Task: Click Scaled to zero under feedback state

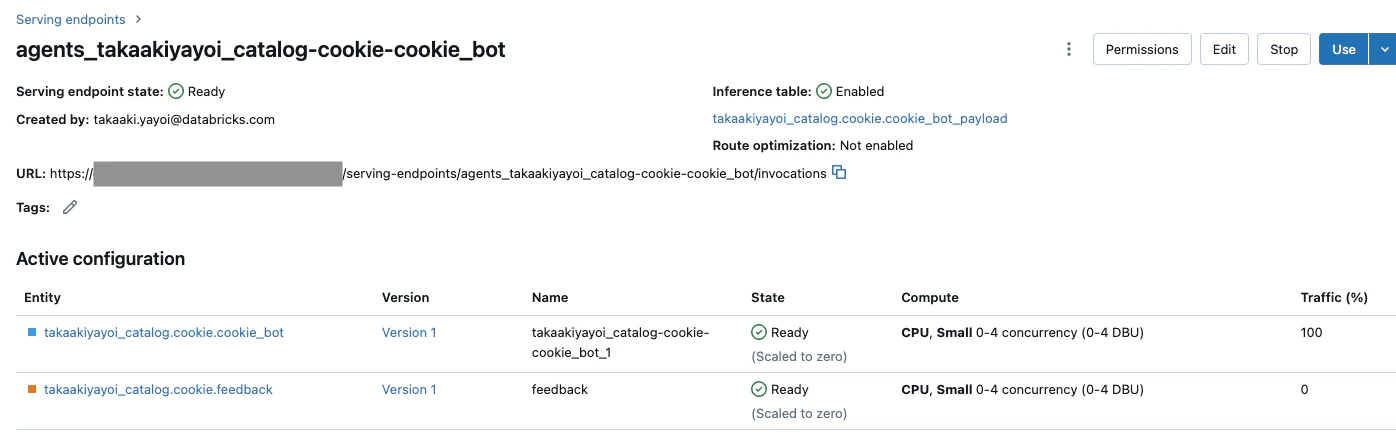Action: pos(799,413)
